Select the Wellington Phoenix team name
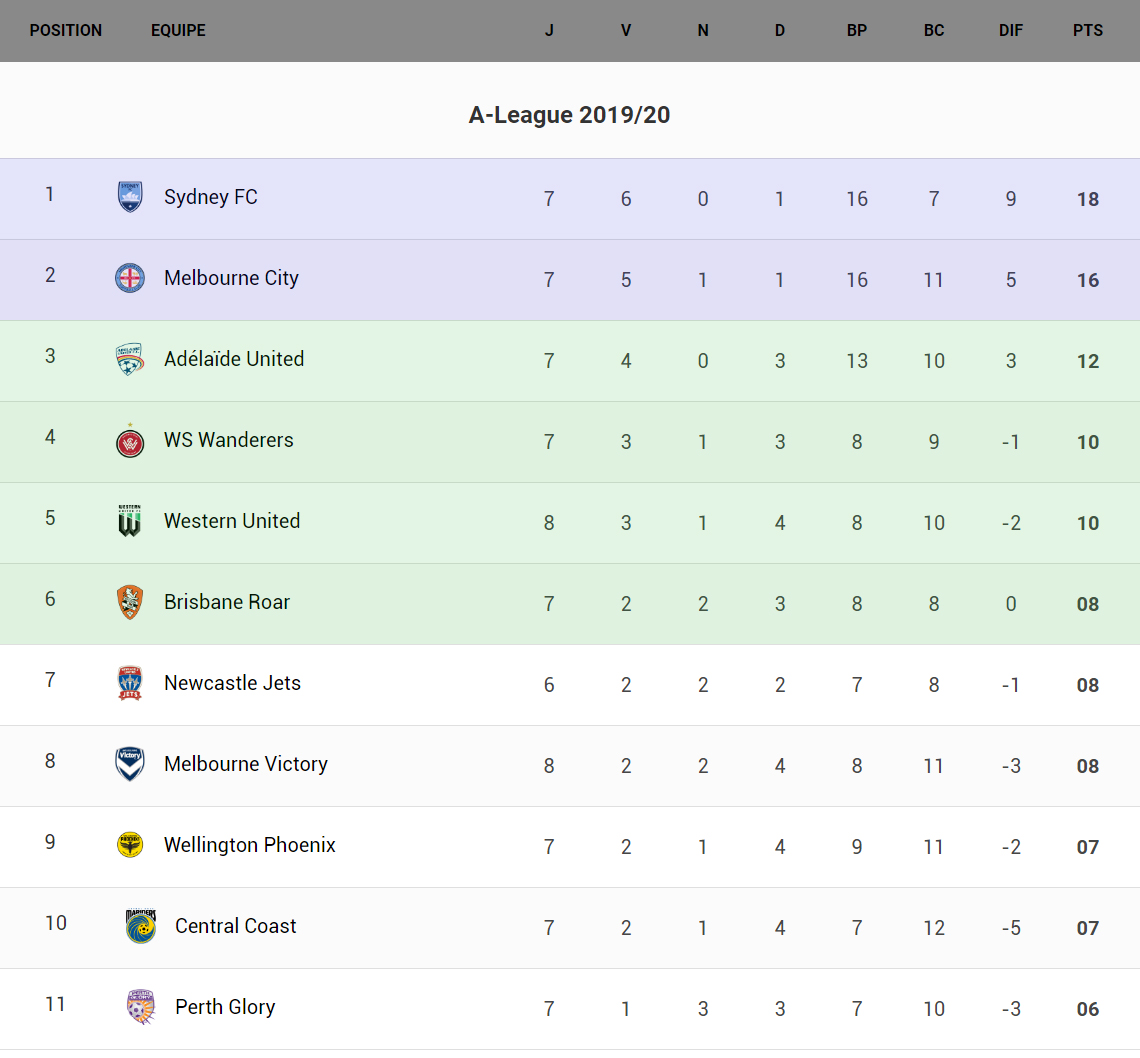 tap(250, 845)
